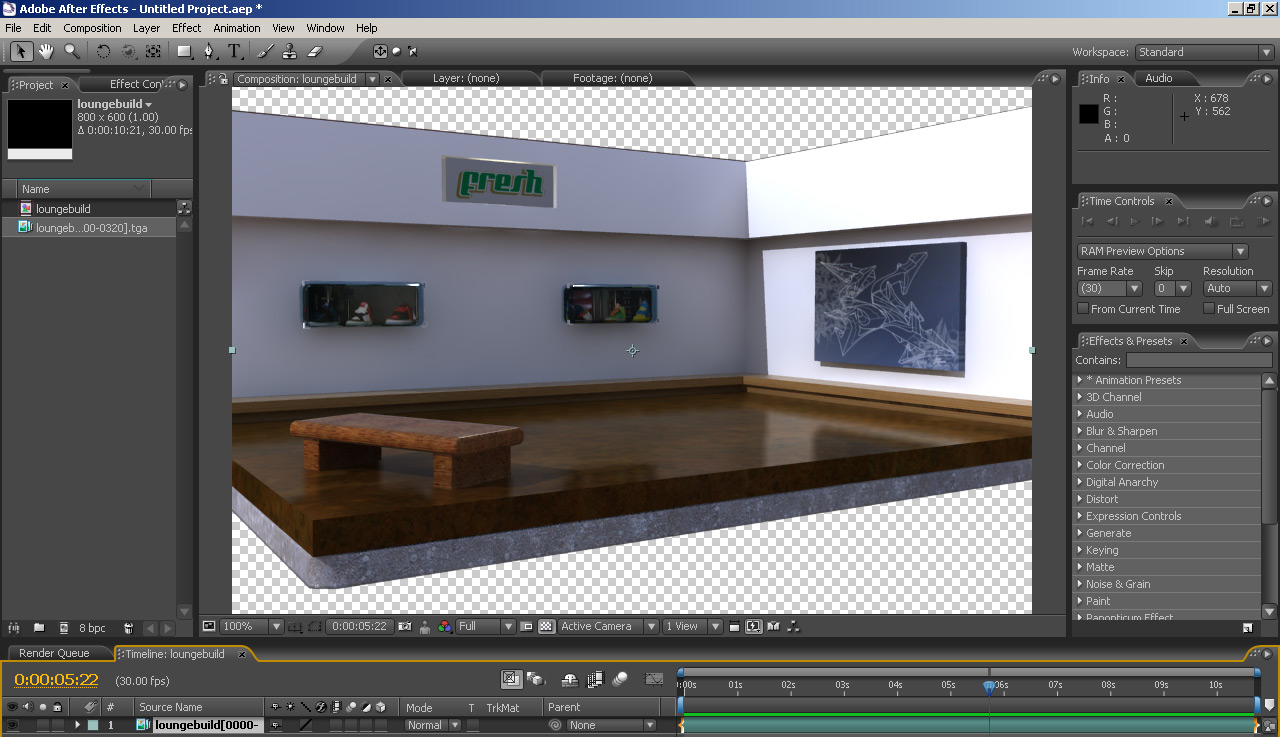Hide the loungebuild layer using its eye toggle
Viewport: 1280px width, 737px height.
12,725
